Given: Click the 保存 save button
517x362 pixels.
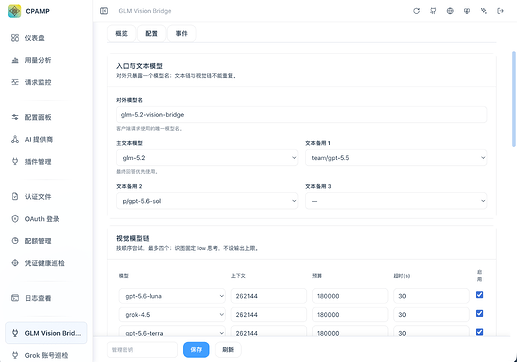Looking at the screenshot, I should point(196,350).
